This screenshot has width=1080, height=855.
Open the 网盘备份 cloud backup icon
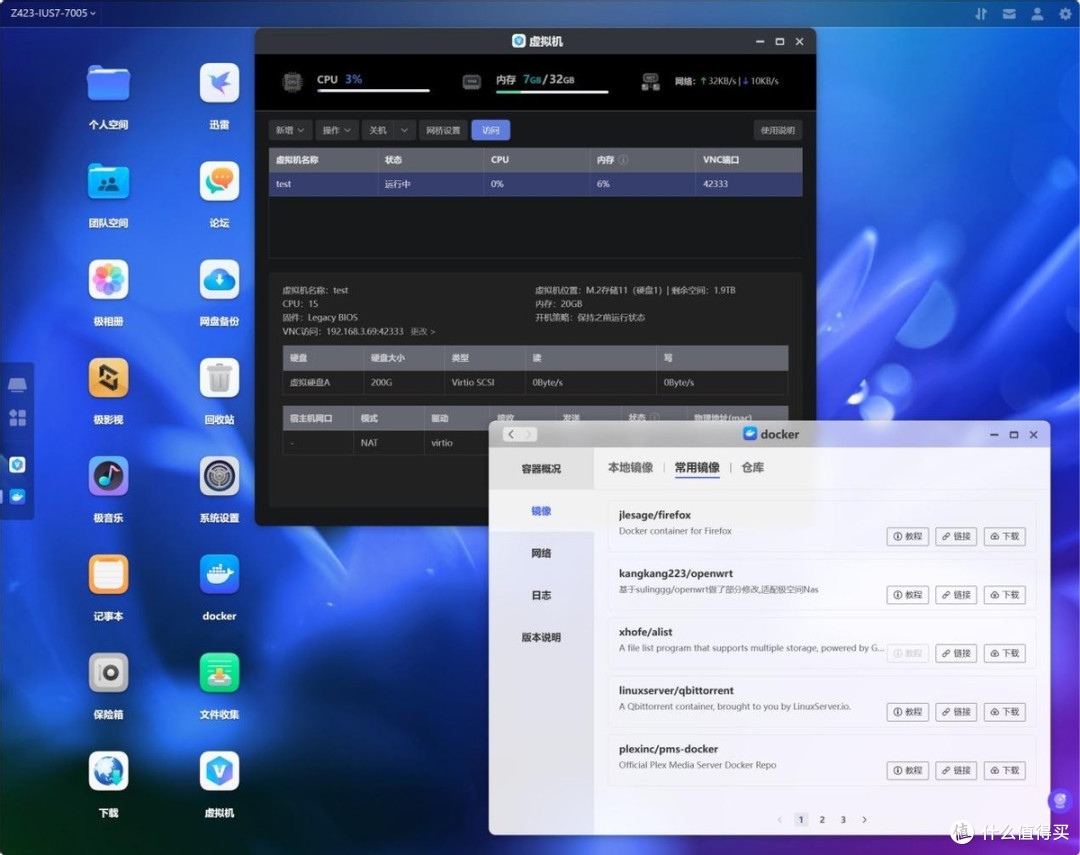click(219, 280)
